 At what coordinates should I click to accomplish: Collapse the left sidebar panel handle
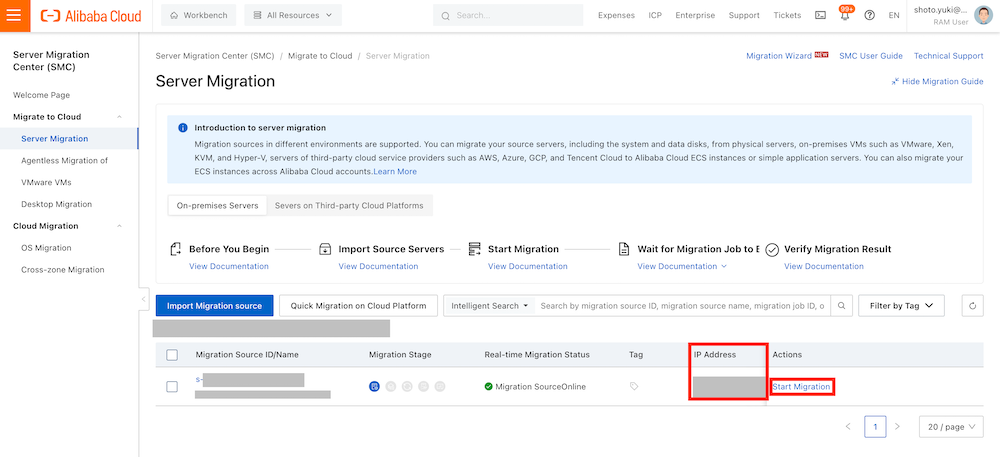[144, 298]
